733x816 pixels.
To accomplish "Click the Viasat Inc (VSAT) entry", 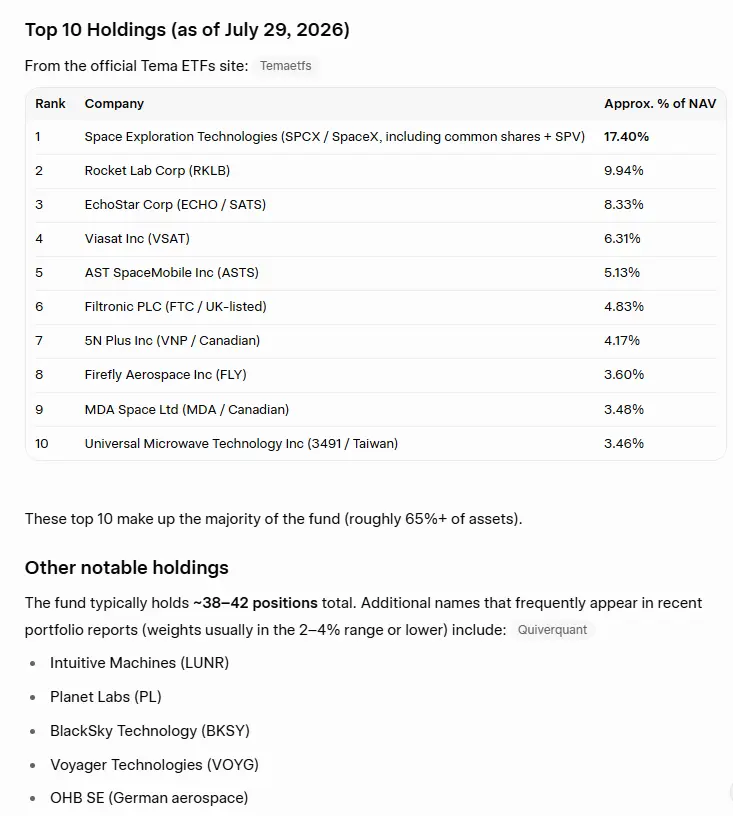I will (137, 239).
